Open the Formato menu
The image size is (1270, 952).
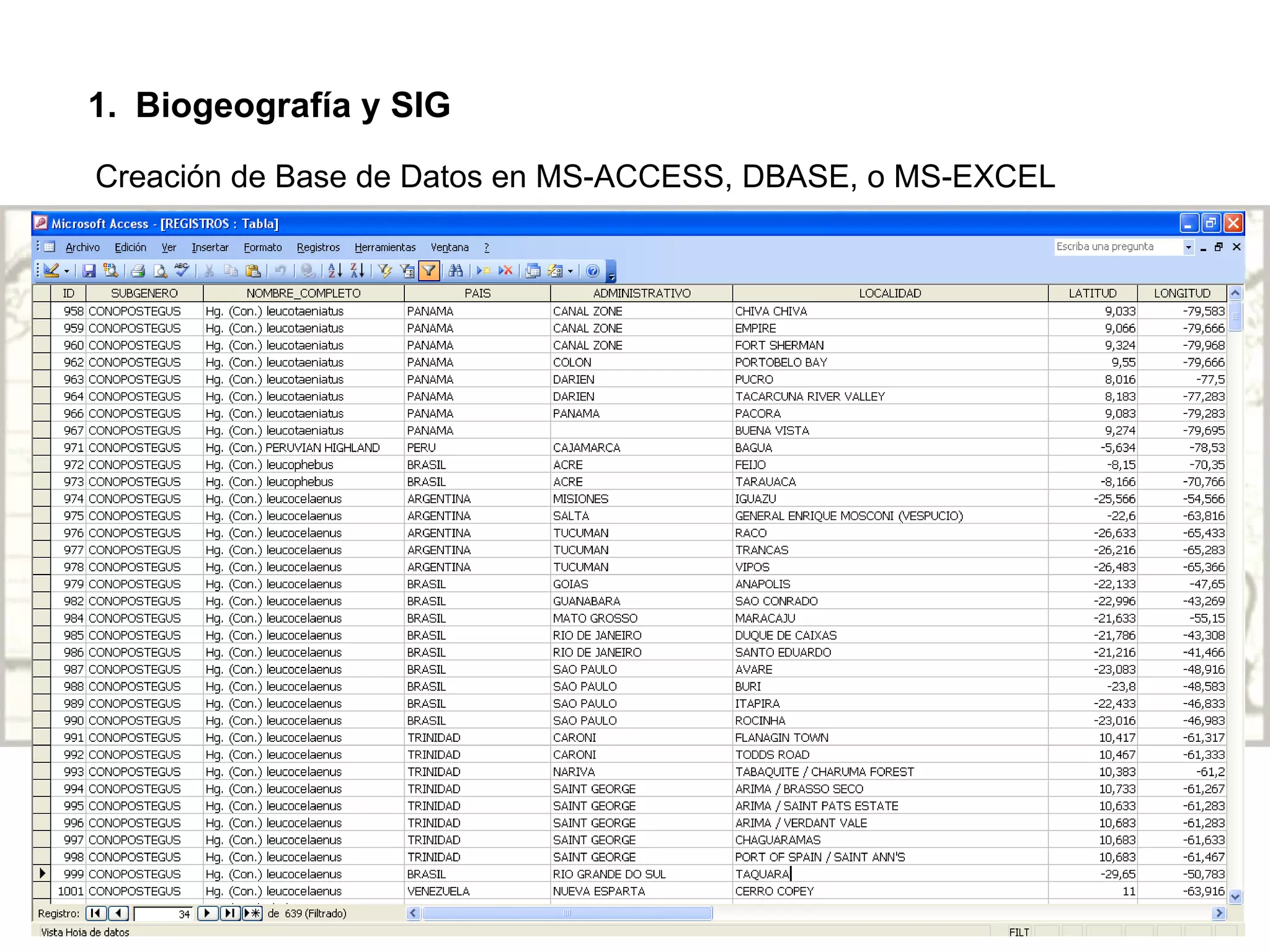point(262,247)
